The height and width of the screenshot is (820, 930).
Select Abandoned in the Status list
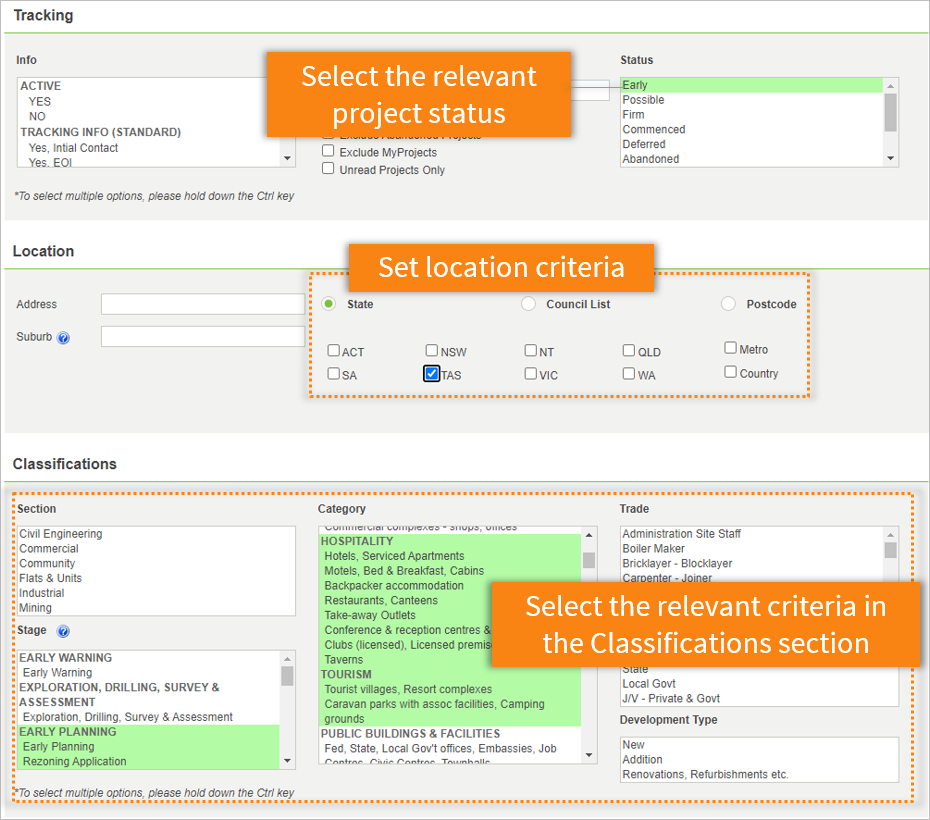point(751,159)
